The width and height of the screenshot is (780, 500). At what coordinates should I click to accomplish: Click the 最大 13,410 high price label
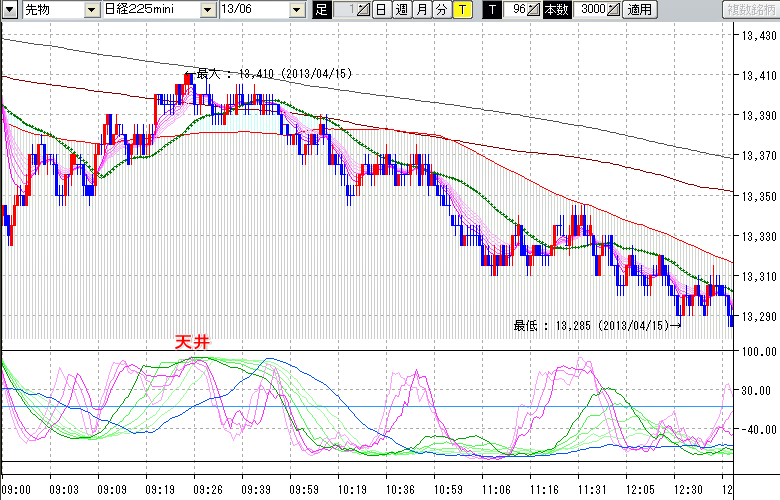[x=268, y=74]
